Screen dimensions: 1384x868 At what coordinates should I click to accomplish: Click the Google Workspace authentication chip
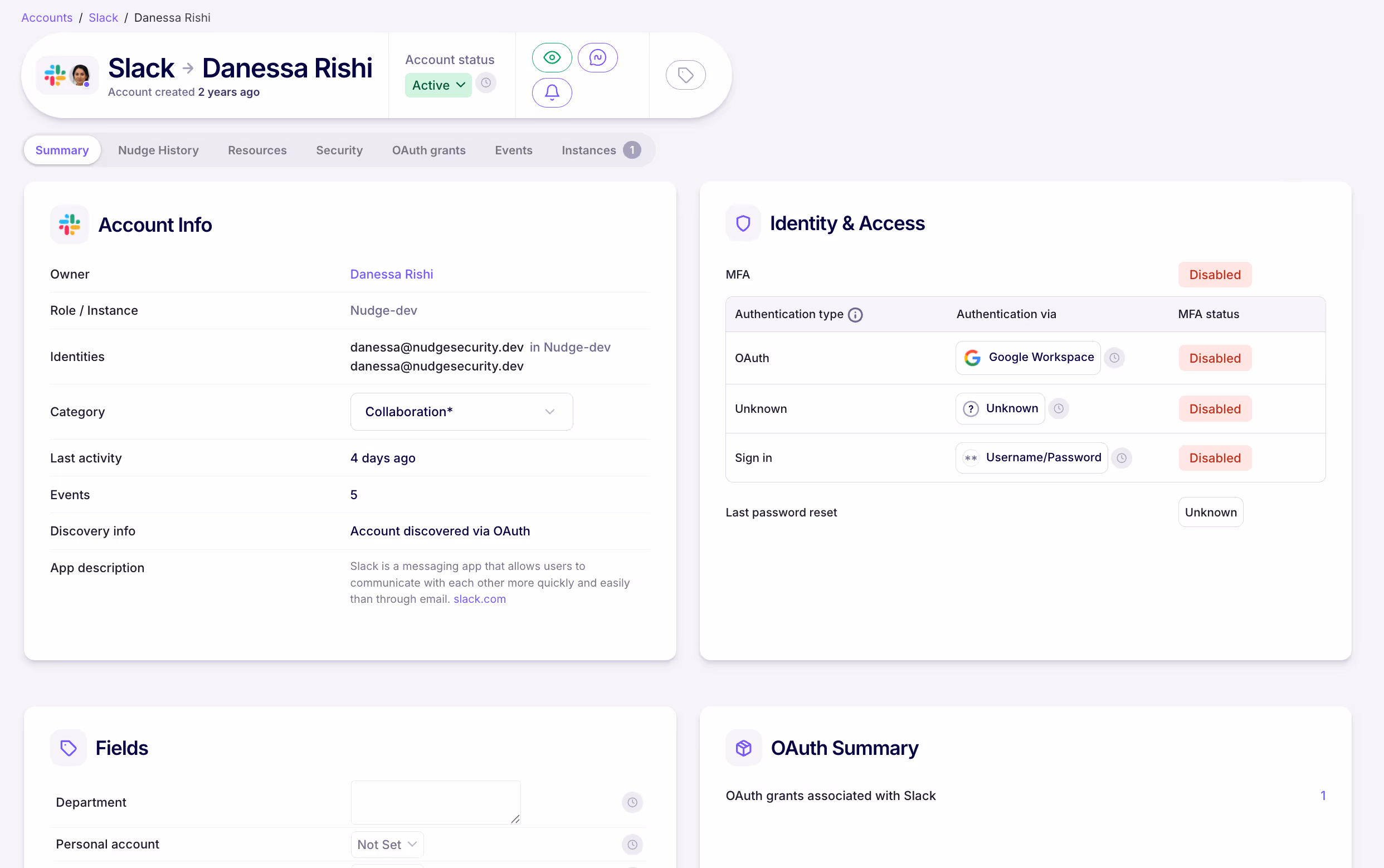tap(1027, 358)
